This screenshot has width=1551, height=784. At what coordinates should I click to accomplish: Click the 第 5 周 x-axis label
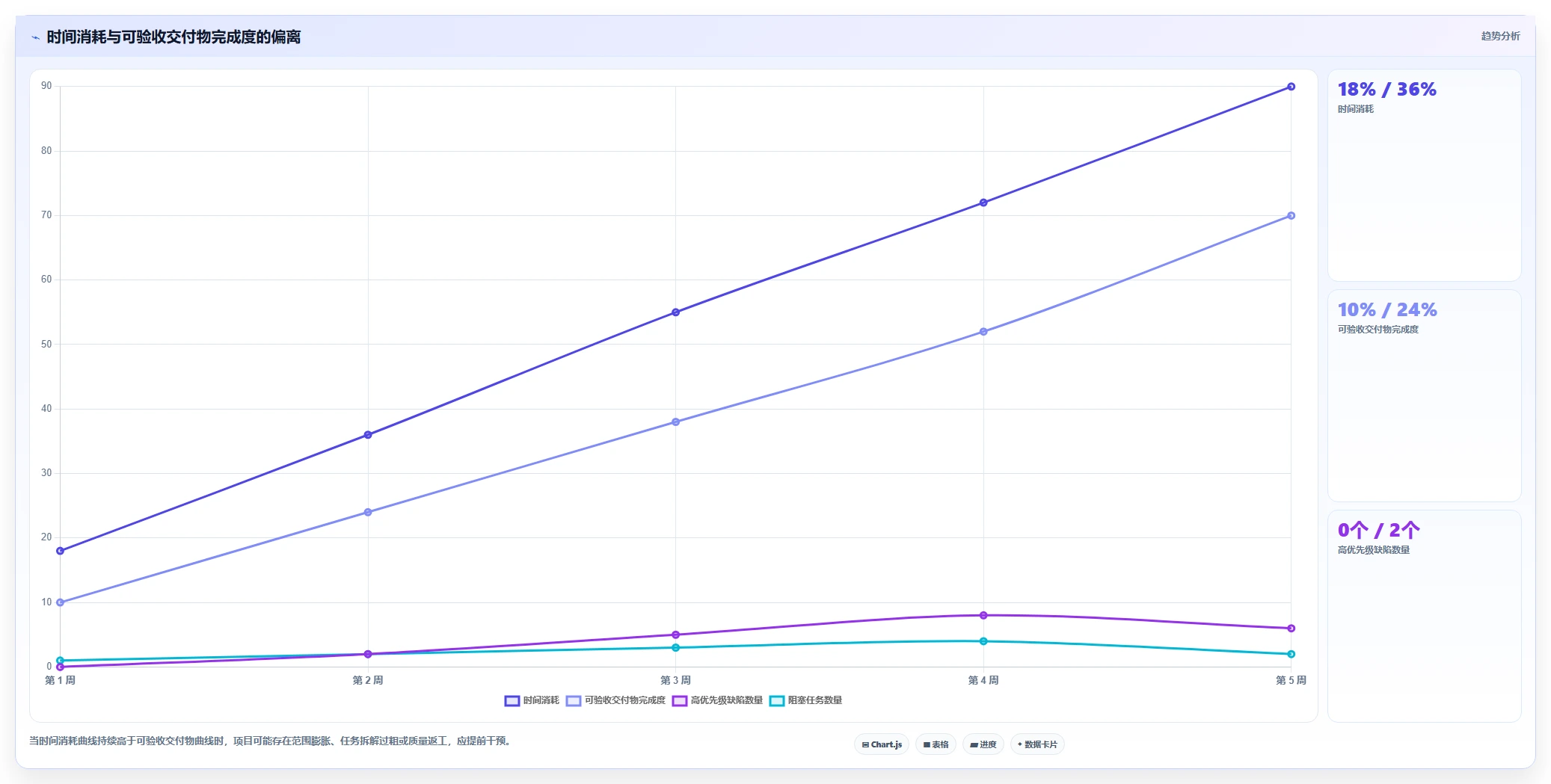pos(1291,680)
